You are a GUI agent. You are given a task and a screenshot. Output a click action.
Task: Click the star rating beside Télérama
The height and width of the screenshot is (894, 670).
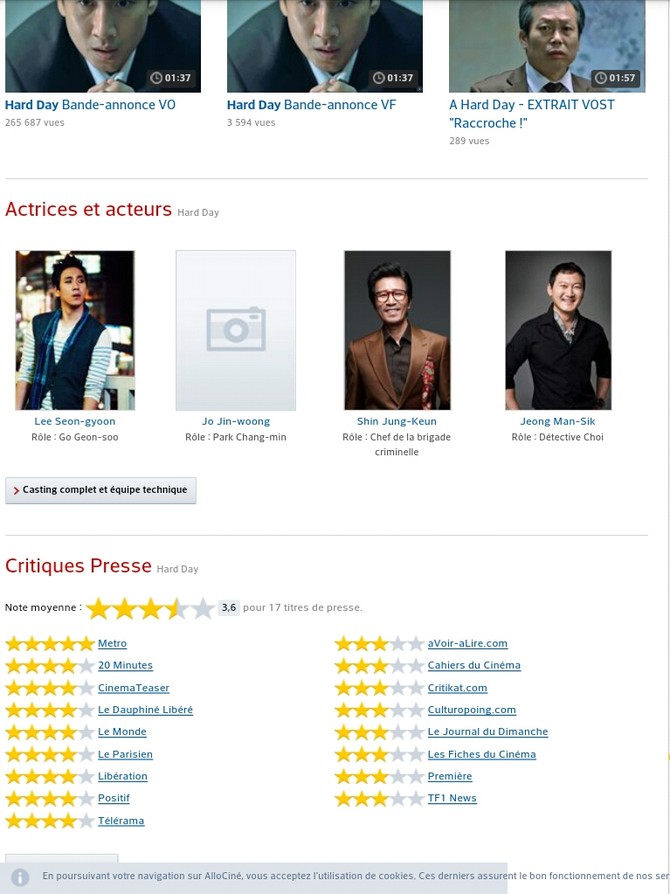pyautogui.click(x=50, y=821)
